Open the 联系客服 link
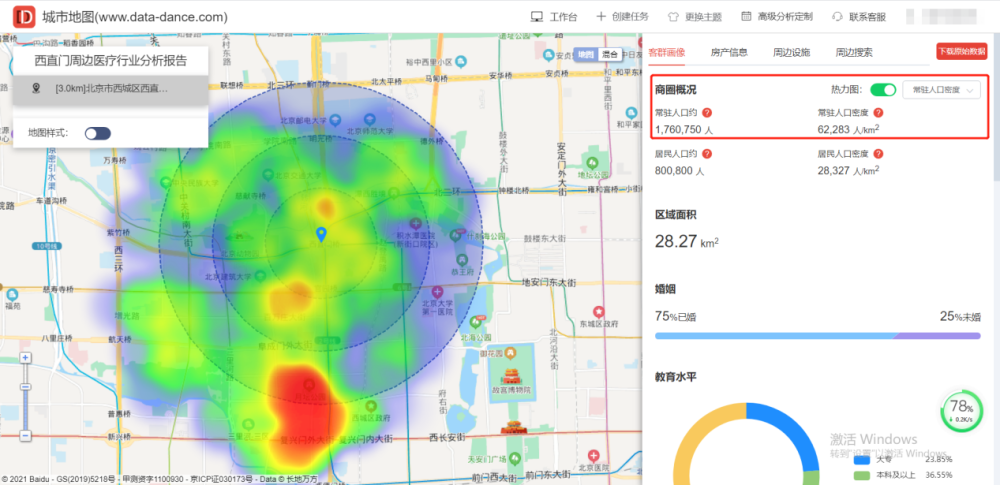 click(x=867, y=17)
